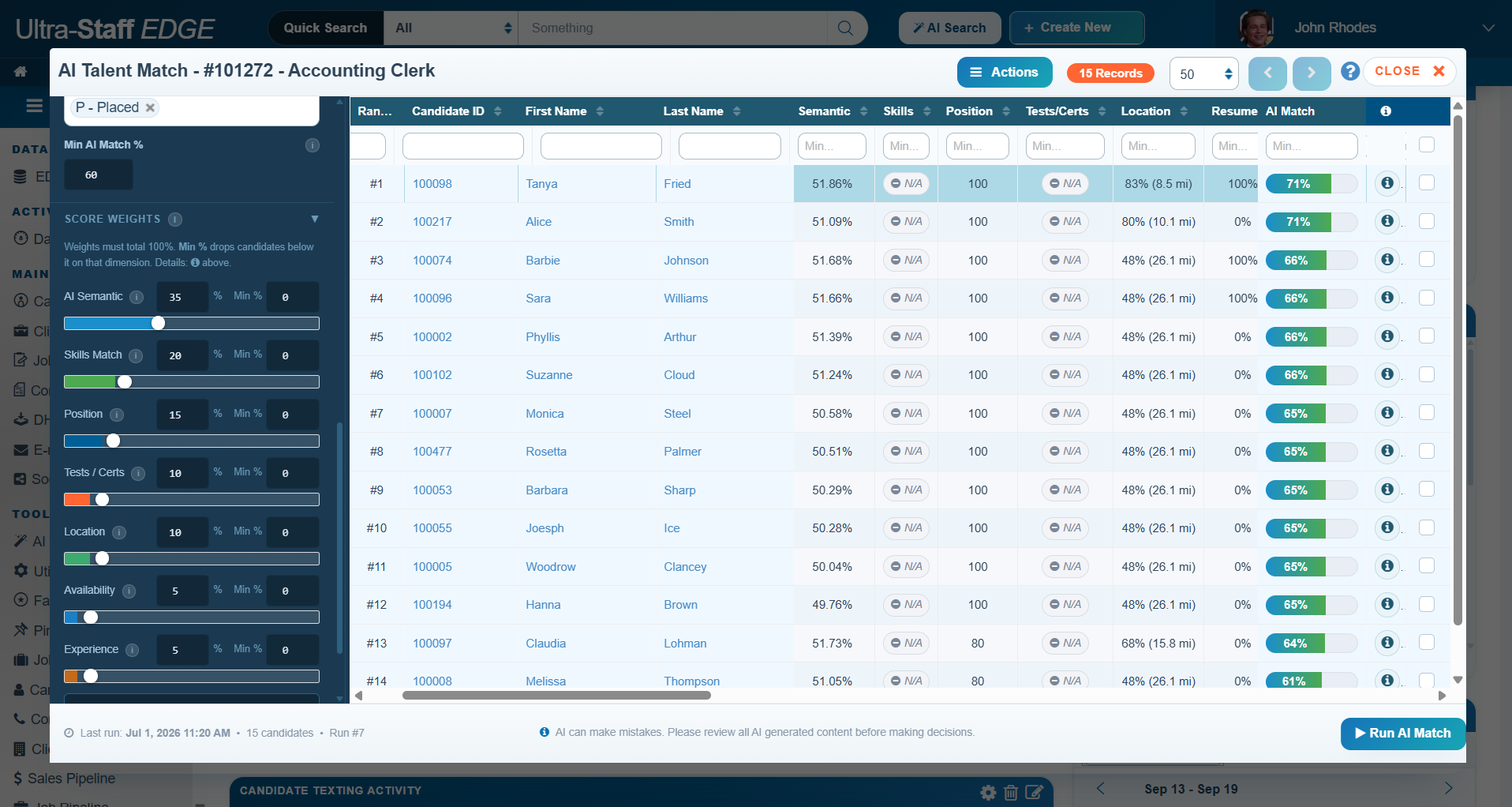Screen dimensions: 1512x807
Task: Click the AI Search button
Action: [x=949, y=28]
